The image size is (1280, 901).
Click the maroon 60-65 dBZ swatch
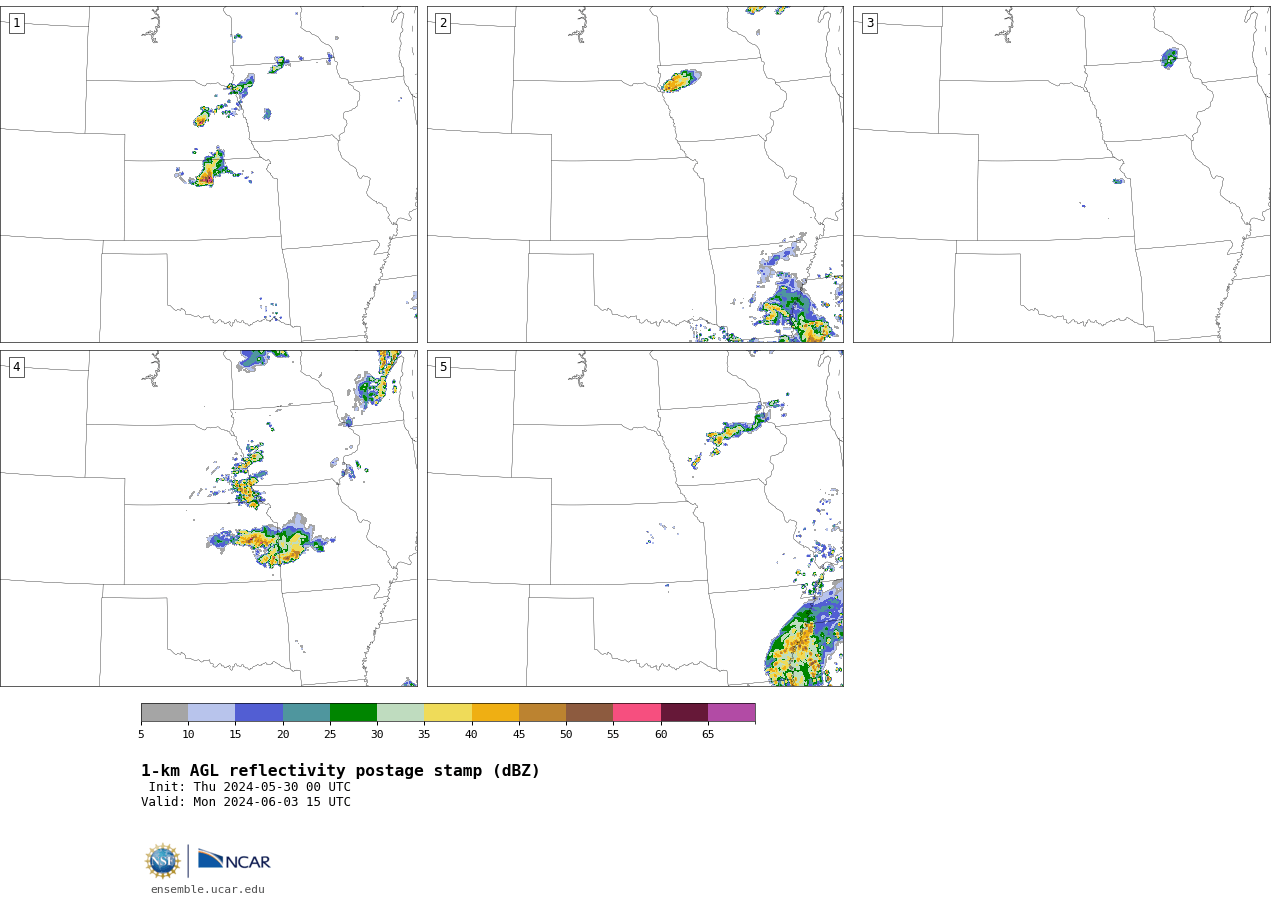click(x=684, y=712)
